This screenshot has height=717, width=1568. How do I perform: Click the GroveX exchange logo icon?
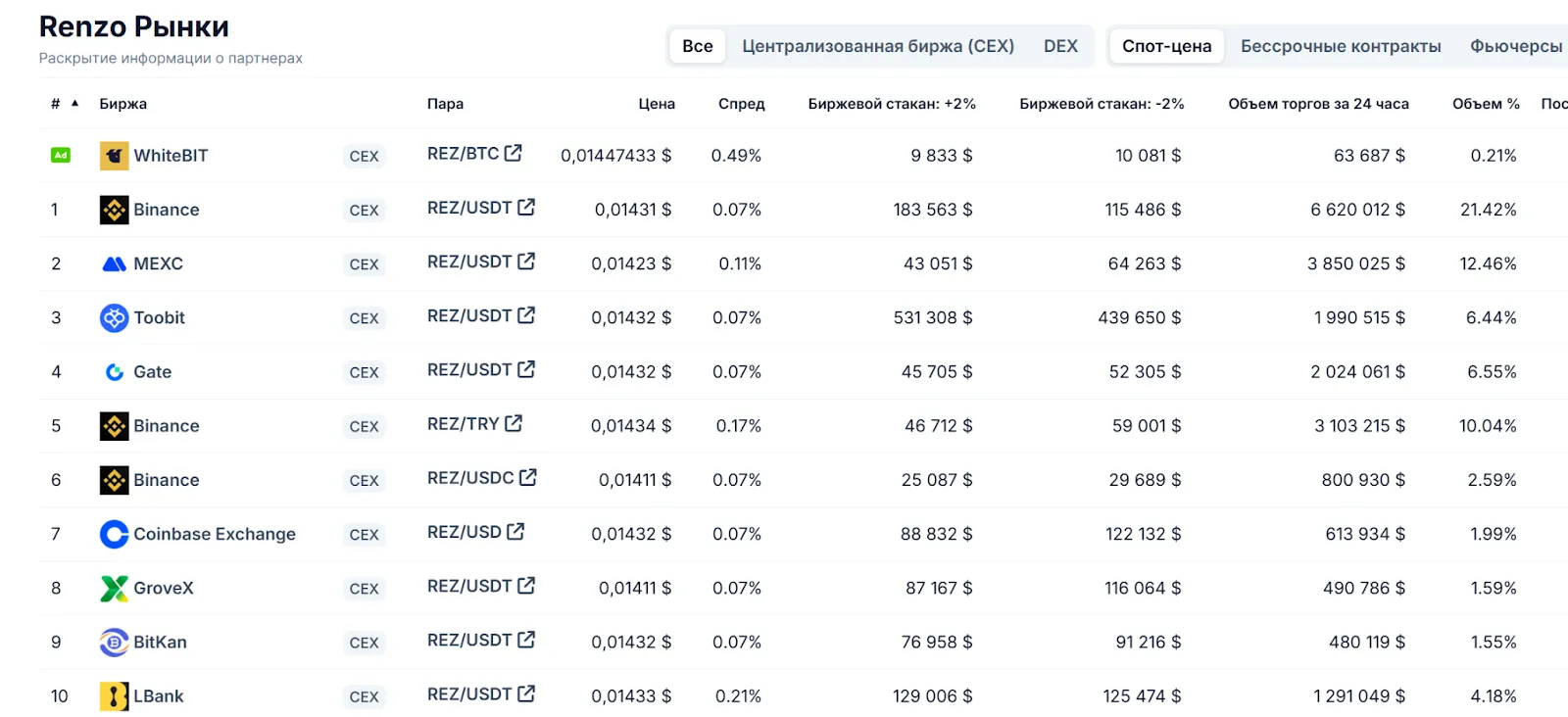[114, 588]
